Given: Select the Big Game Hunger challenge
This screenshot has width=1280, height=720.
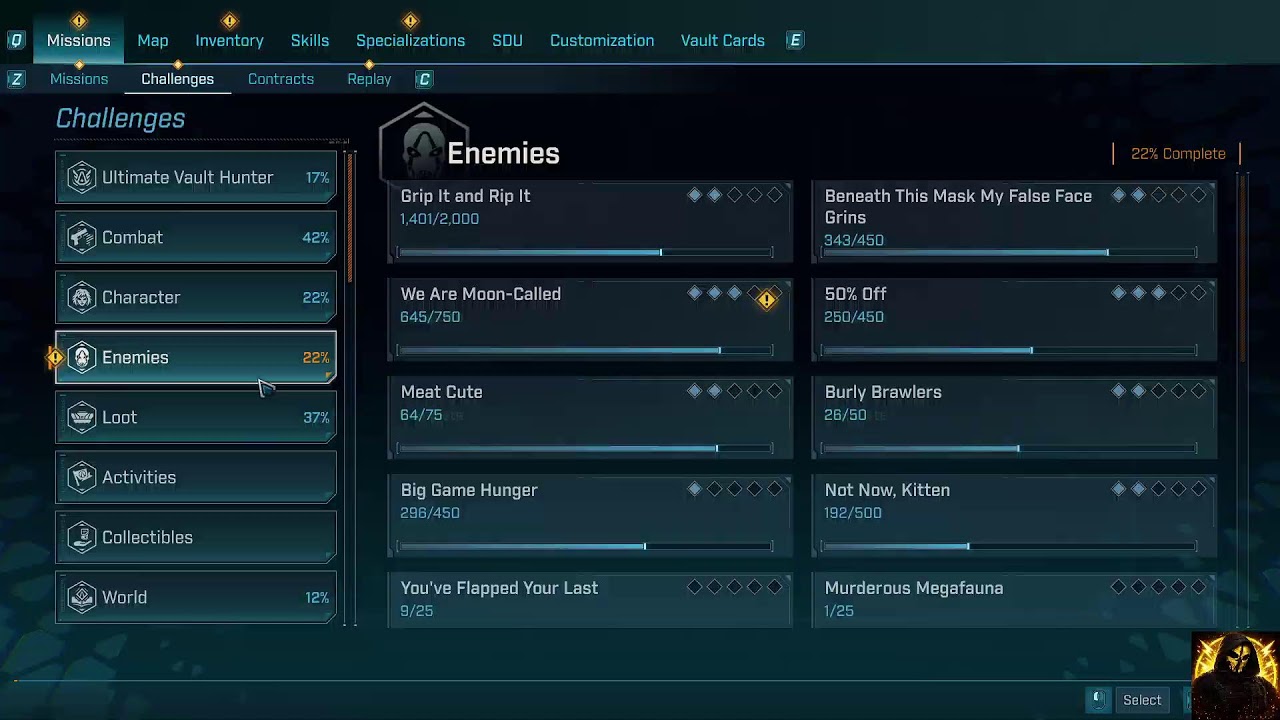Looking at the screenshot, I should click(590, 515).
